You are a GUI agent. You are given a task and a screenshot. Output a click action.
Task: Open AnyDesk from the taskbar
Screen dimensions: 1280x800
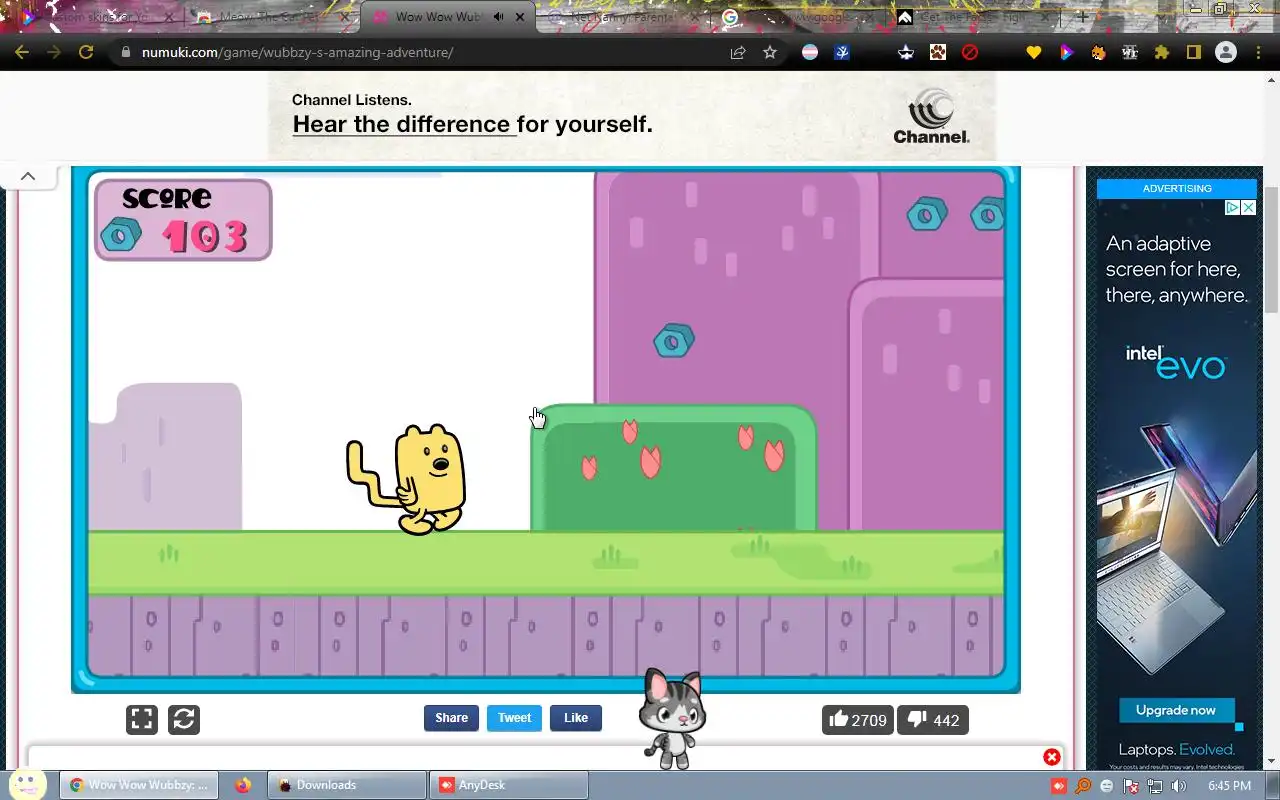509,785
